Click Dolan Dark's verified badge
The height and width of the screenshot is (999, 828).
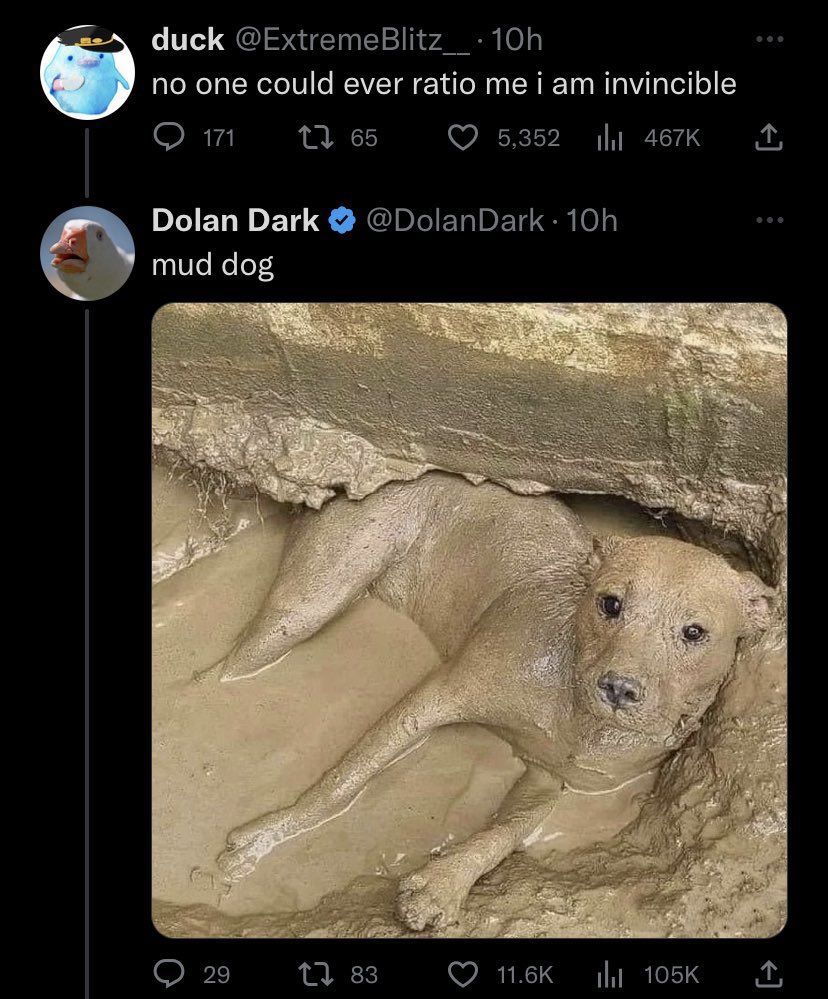(x=342, y=221)
